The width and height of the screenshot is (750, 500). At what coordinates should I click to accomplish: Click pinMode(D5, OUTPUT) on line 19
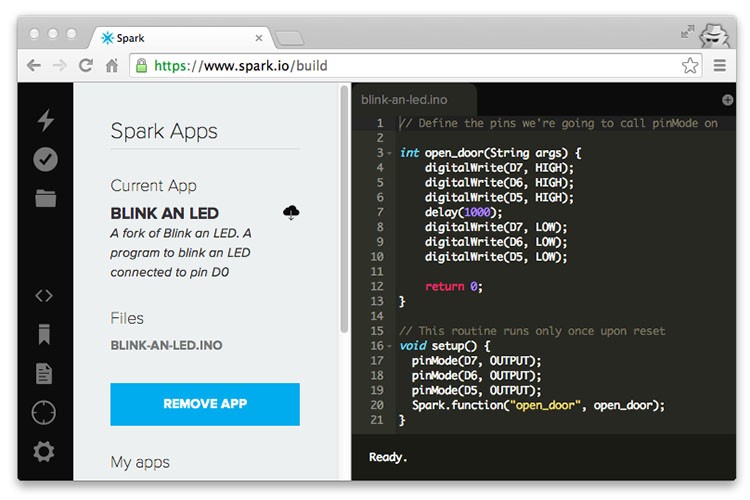click(476, 390)
